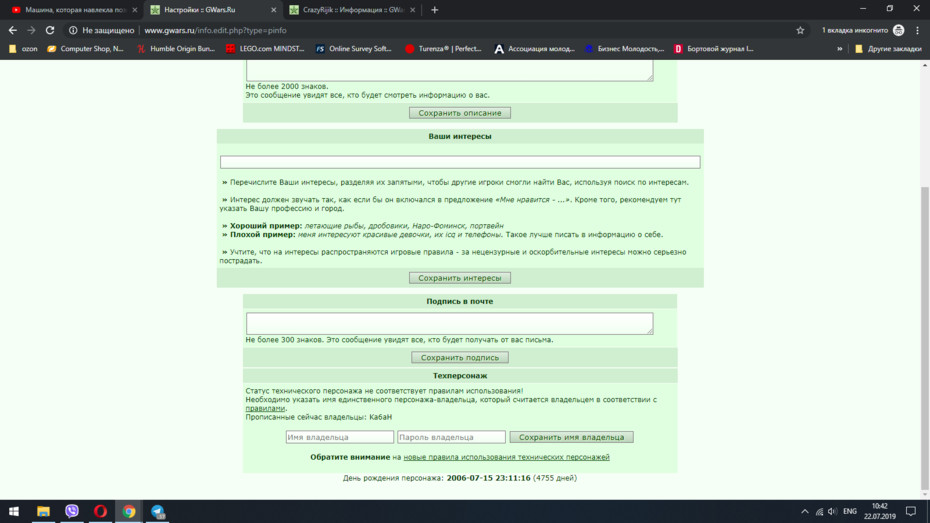Open Opera browser from taskbar
Screen dimensions: 930x523
point(100,511)
